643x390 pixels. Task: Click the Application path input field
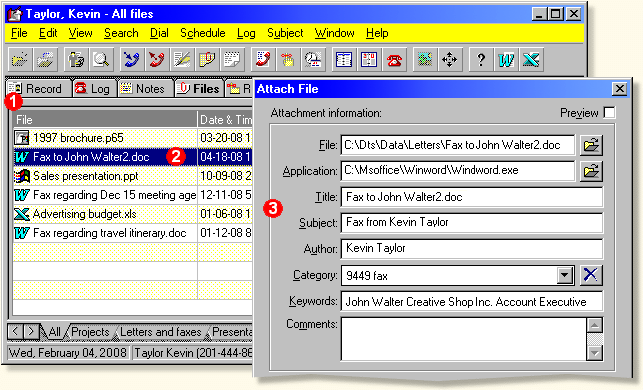(458, 171)
